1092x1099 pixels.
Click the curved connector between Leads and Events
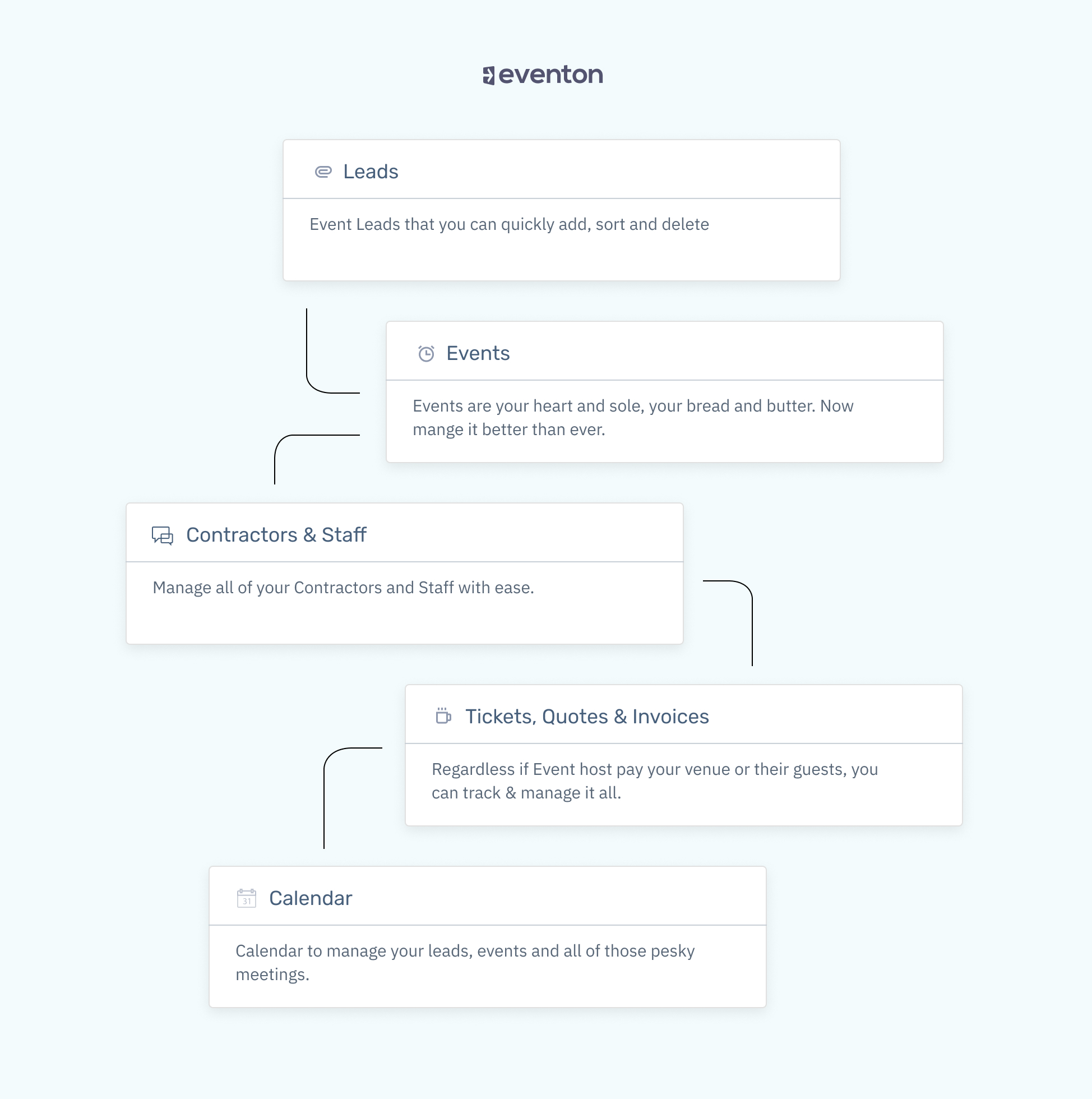334,351
